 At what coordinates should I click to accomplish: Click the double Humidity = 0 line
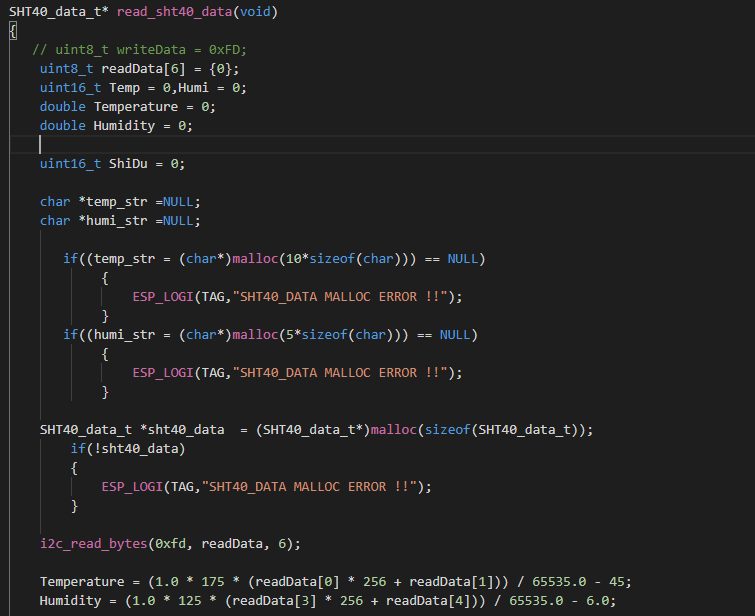coord(116,126)
